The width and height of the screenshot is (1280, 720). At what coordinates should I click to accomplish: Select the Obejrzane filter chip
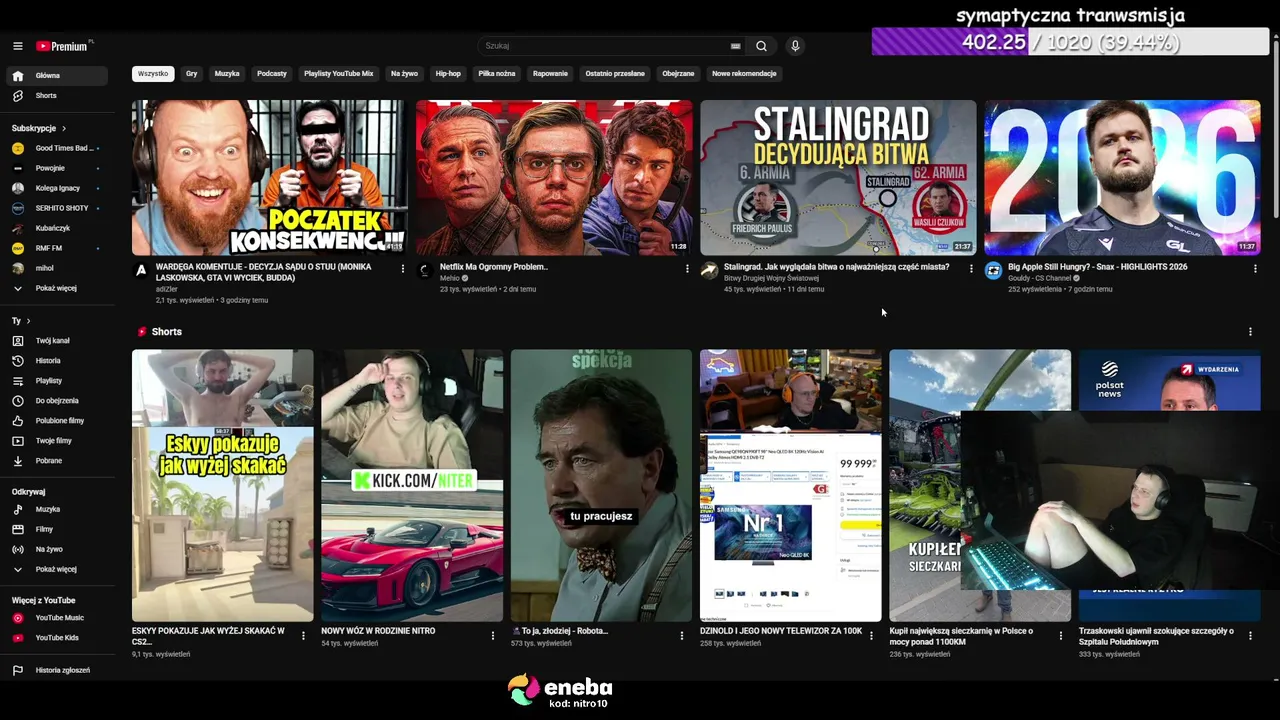click(678, 74)
